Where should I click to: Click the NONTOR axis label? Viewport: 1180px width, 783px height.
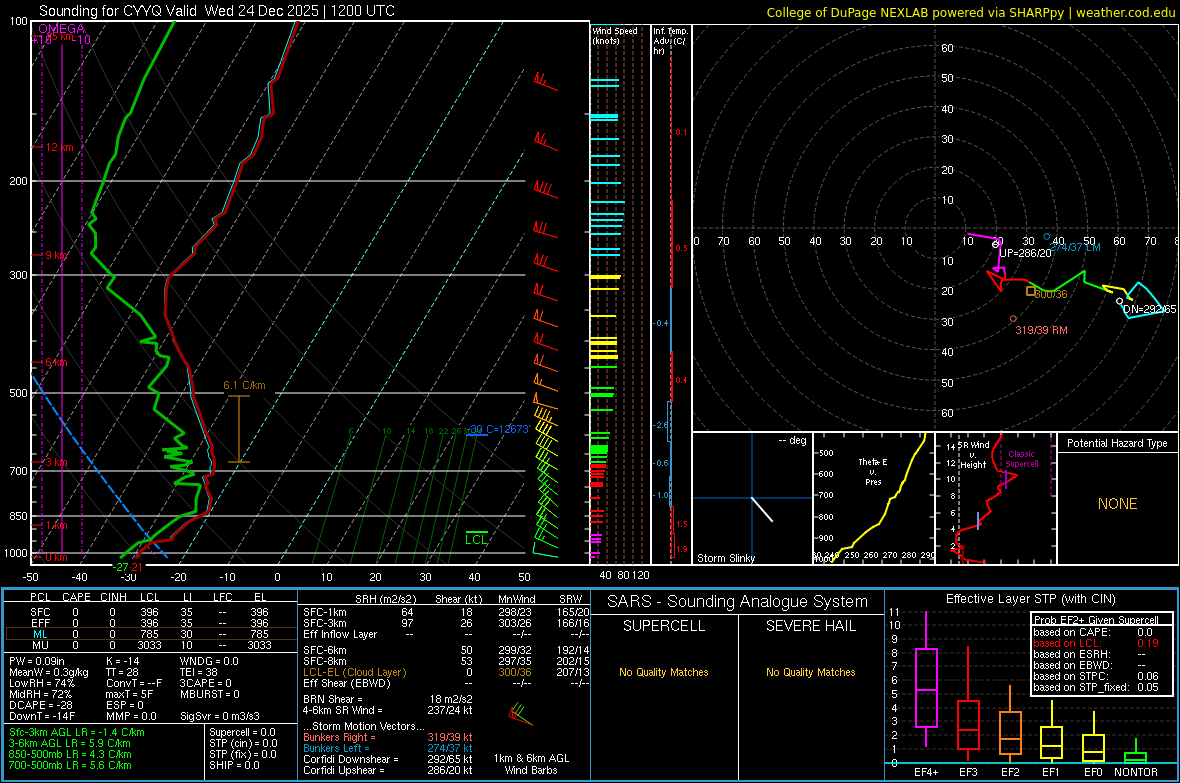pyautogui.click(x=1136, y=772)
